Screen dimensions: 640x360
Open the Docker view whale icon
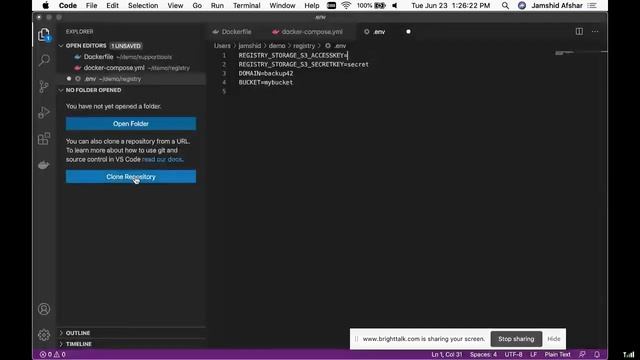(x=44, y=165)
